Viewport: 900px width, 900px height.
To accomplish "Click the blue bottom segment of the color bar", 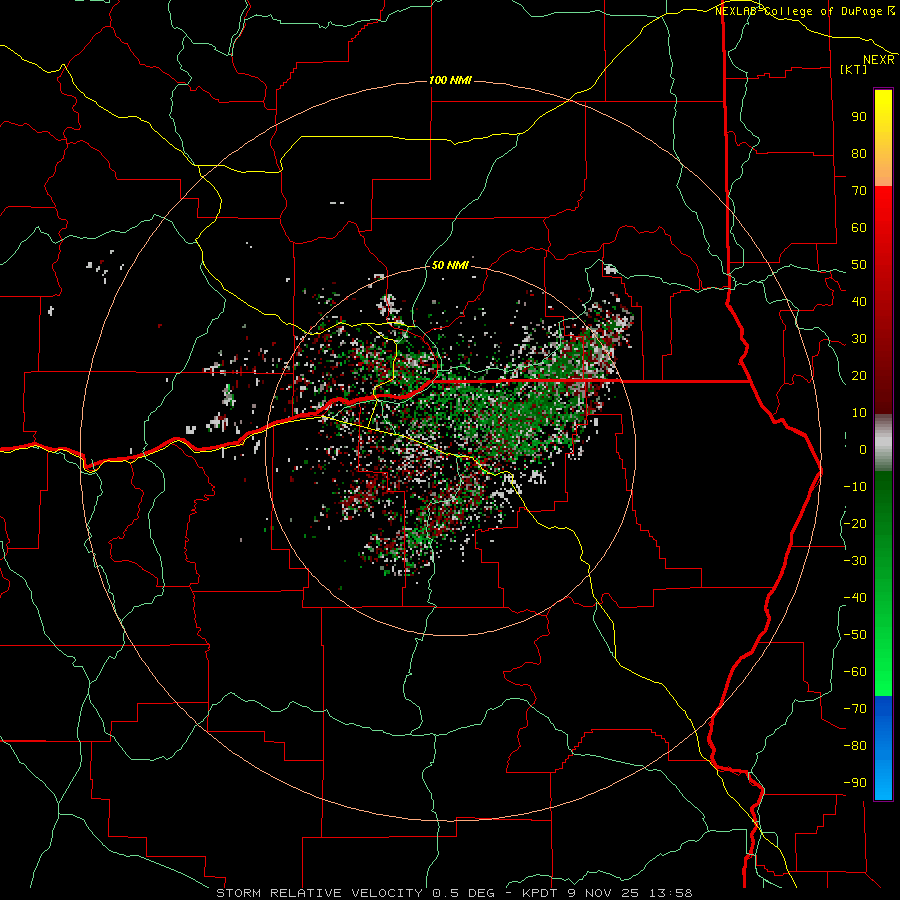I will click(x=883, y=748).
